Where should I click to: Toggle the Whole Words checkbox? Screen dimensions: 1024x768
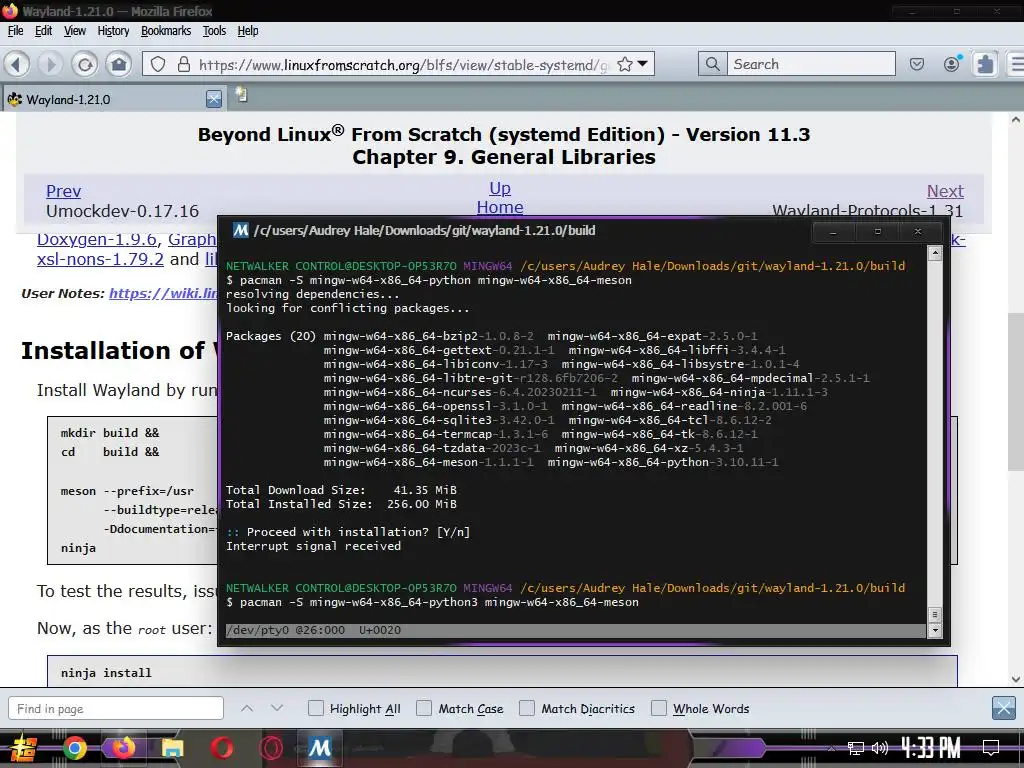(659, 708)
